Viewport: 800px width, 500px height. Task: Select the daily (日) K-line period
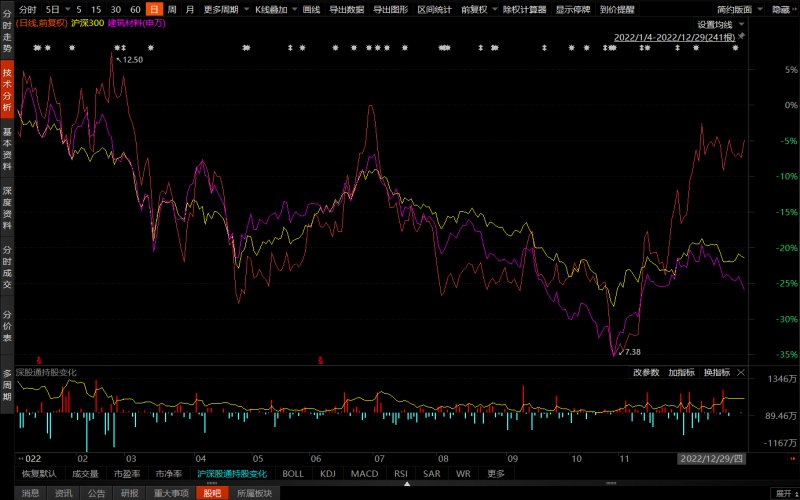point(153,9)
